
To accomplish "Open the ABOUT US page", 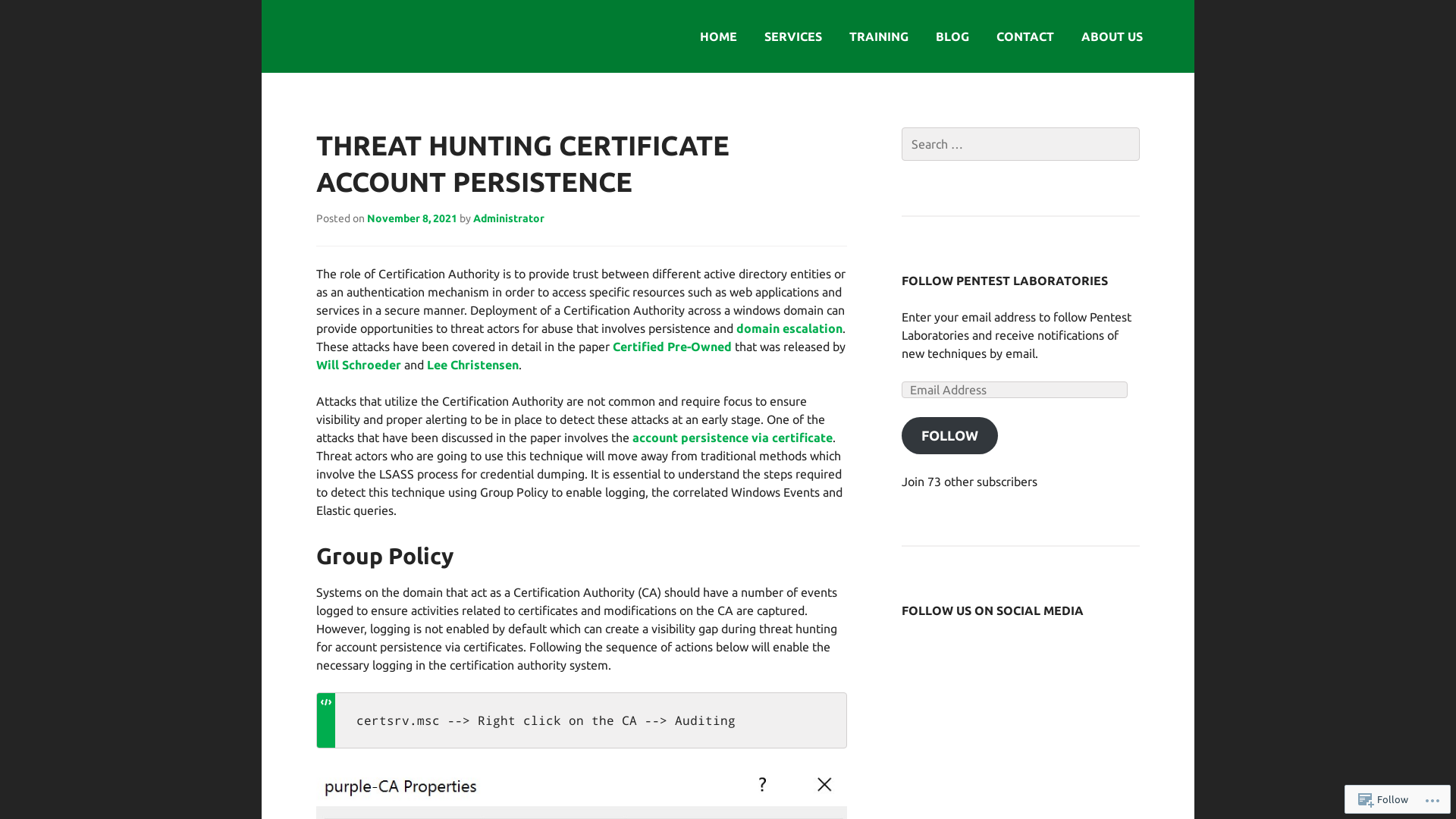I will 1112,36.
